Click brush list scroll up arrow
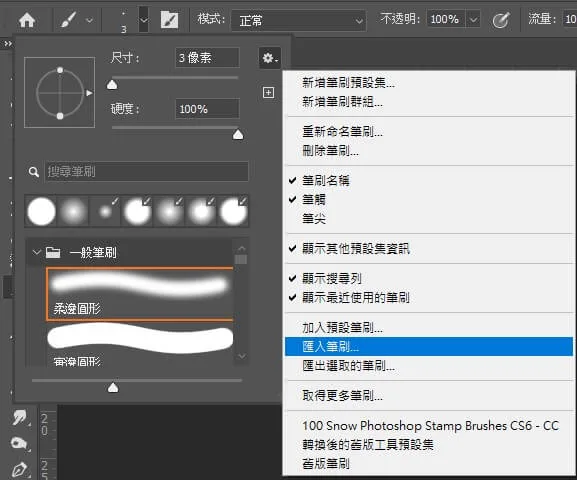 (x=241, y=247)
